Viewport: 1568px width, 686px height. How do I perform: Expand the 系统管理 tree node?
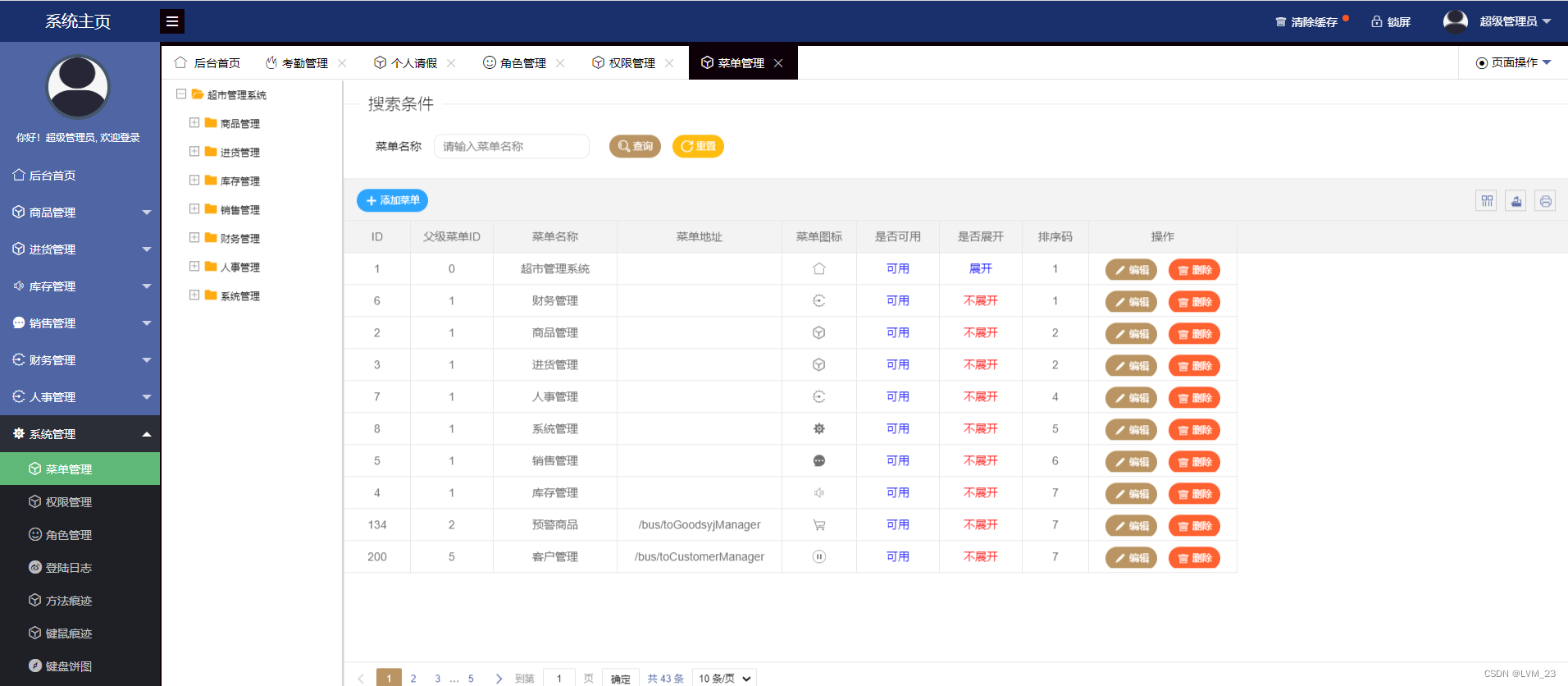194,295
